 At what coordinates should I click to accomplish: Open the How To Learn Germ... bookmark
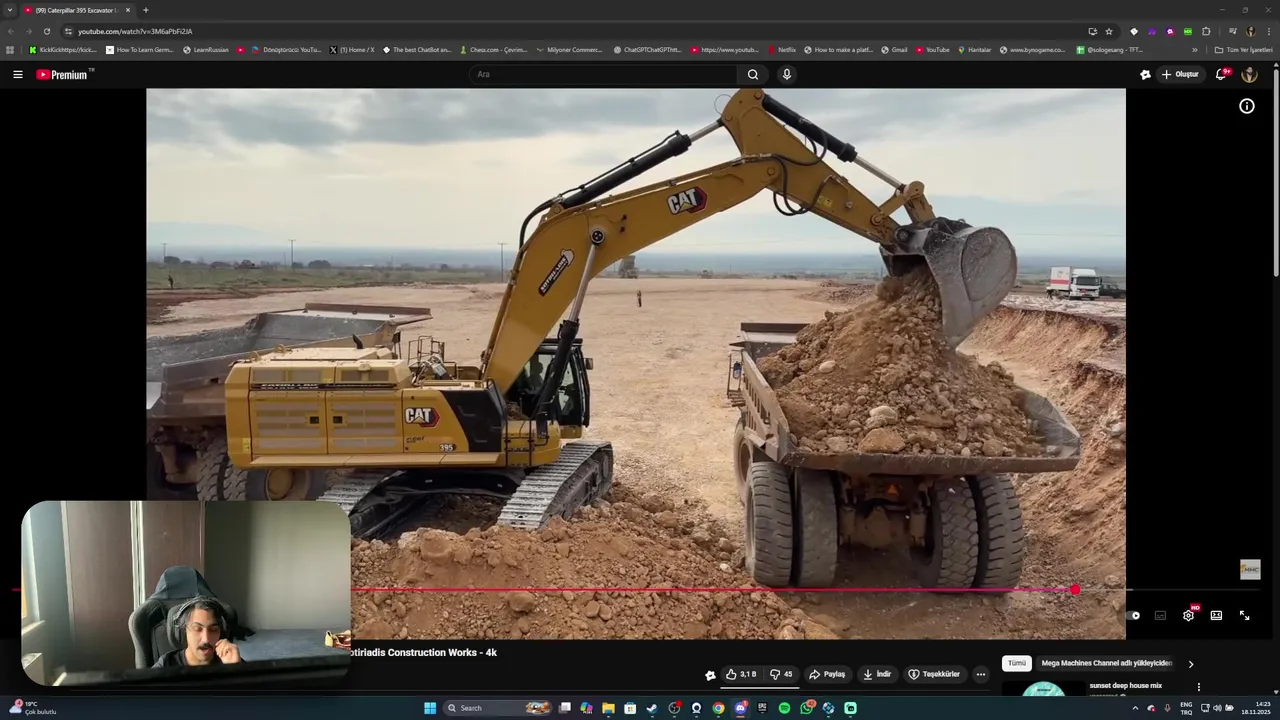[x=139, y=50]
